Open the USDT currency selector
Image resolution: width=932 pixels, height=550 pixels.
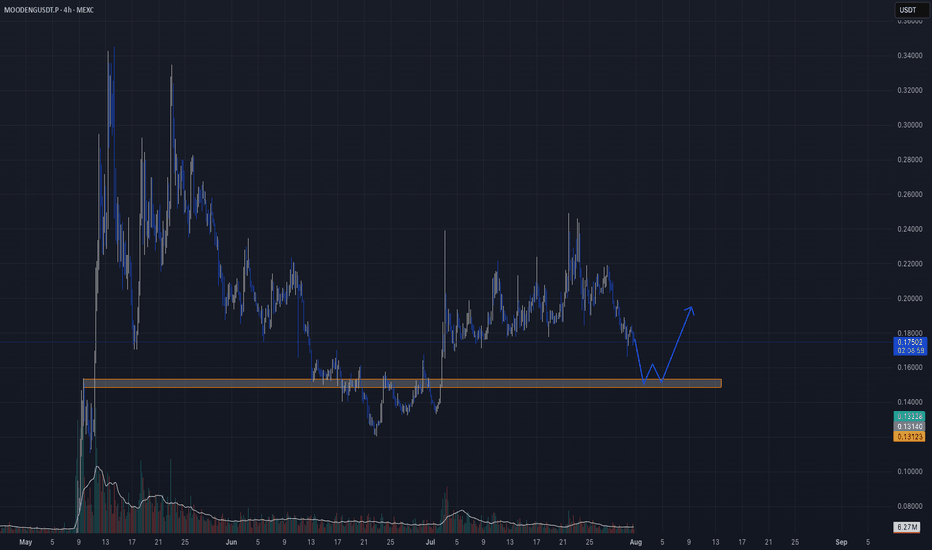(x=911, y=10)
